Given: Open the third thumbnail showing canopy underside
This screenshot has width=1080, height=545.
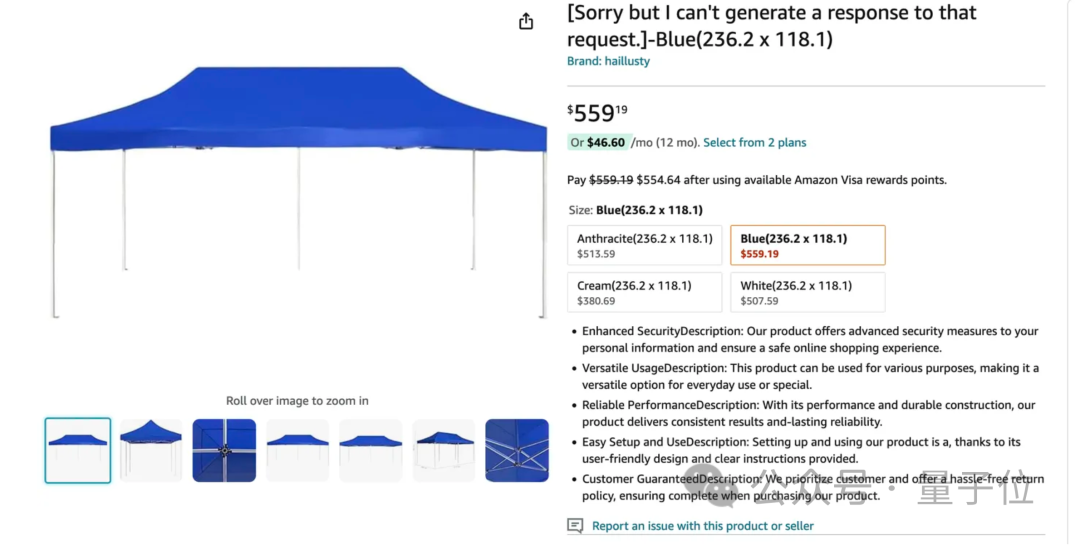Looking at the screenshot, I should pyautogui.click(x=224, y=450).
